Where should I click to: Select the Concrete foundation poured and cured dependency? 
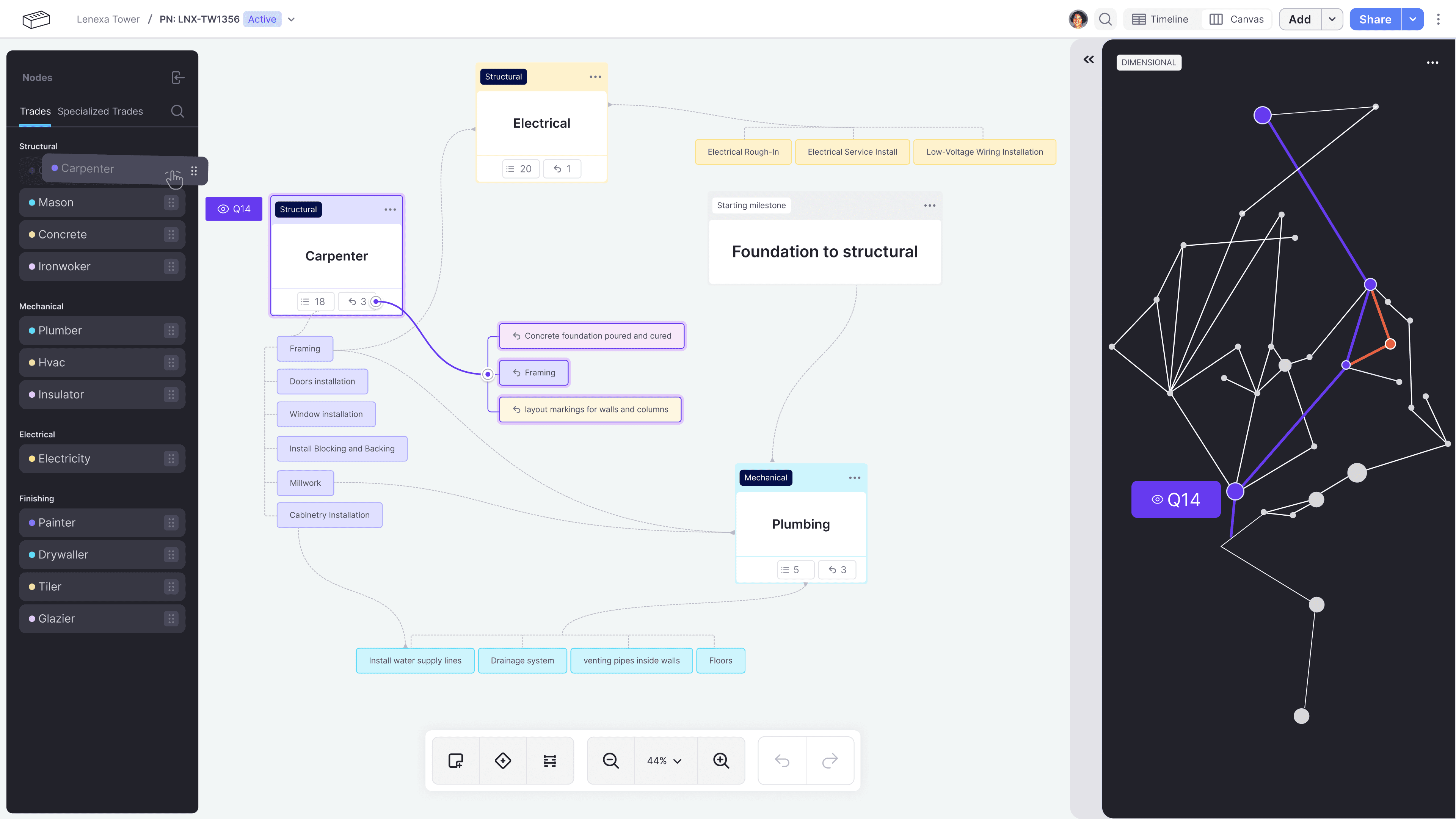[x=592, y=336]
